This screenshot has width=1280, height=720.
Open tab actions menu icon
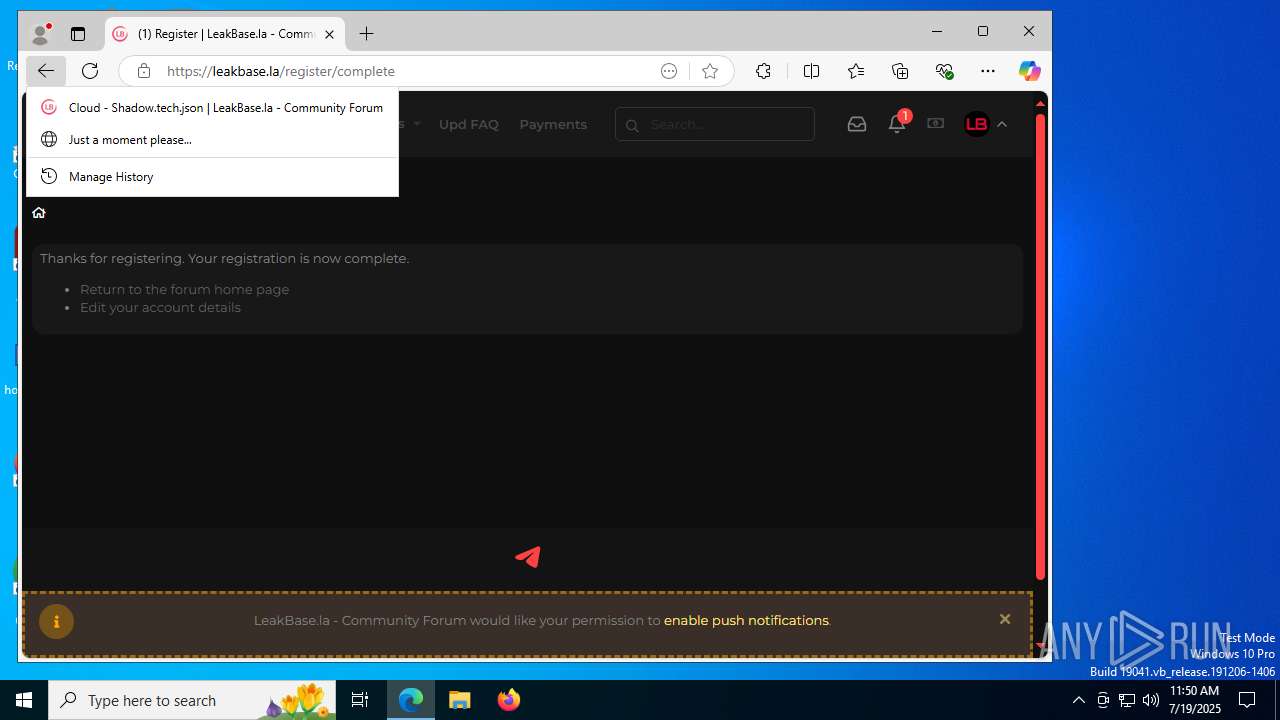point(78,34)
